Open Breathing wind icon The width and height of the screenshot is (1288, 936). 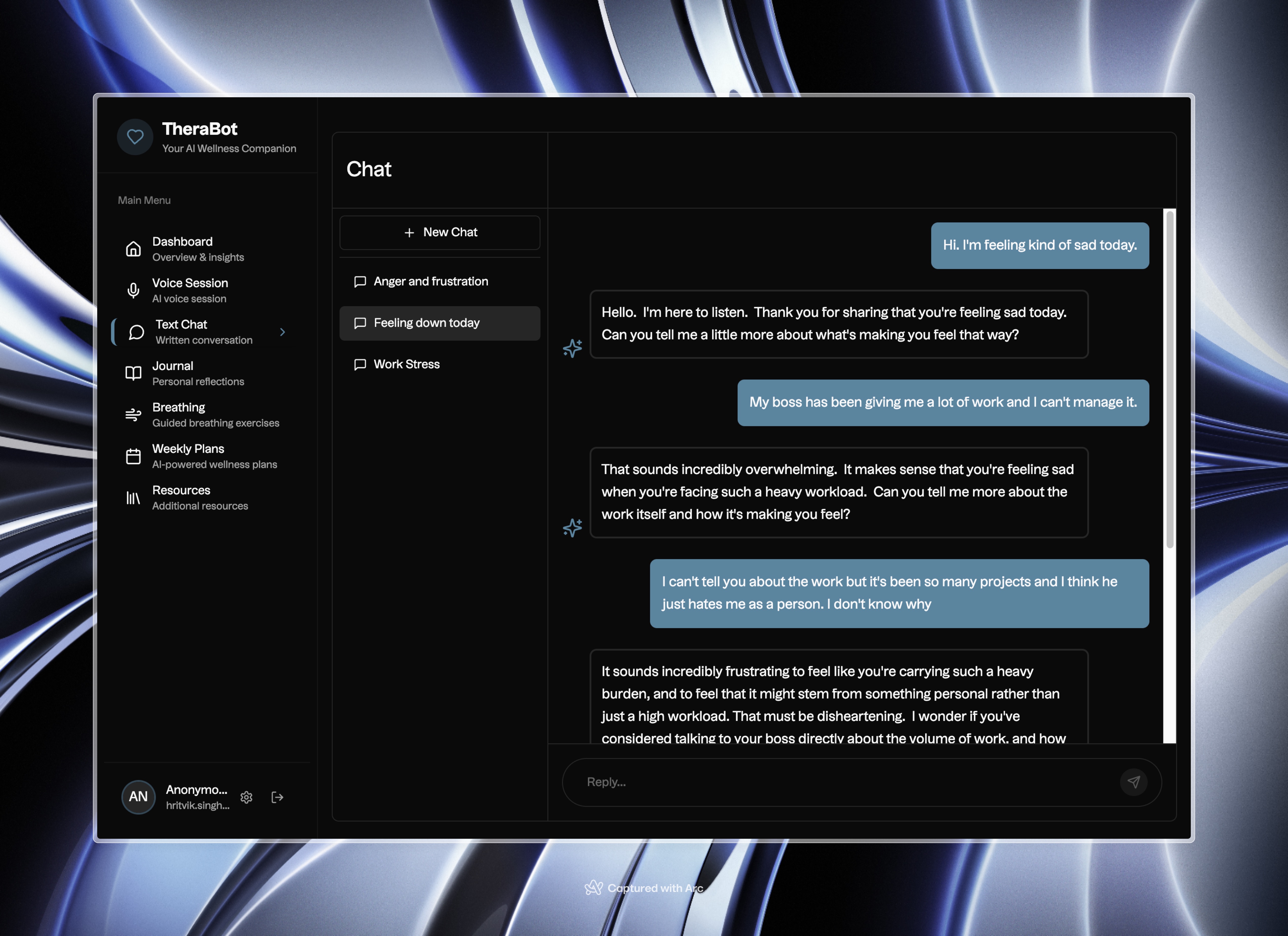(x=133, y=415)
